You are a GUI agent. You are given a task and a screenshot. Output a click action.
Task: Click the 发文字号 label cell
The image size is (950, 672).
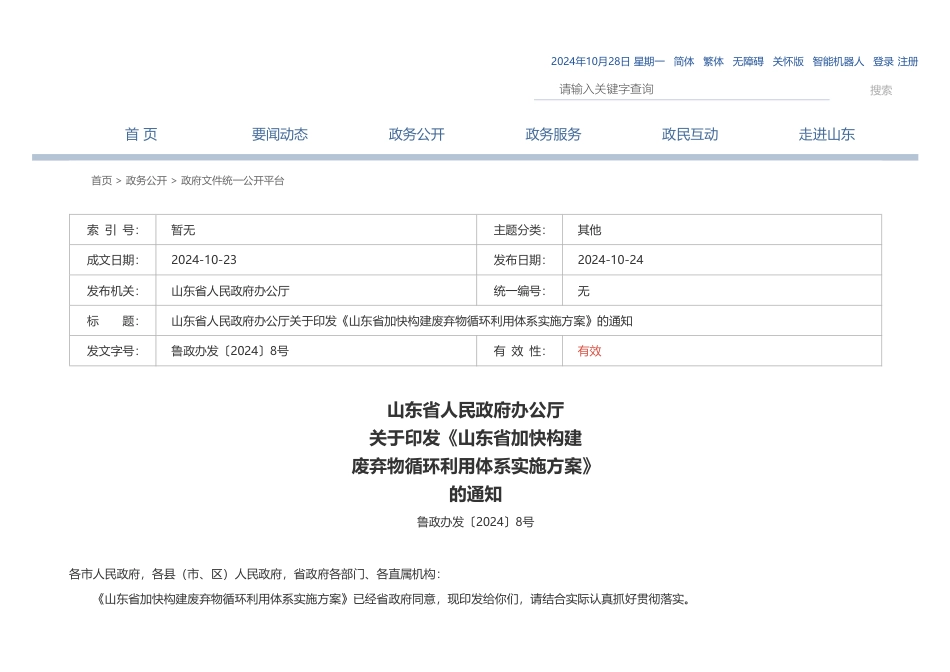[113, 351]
